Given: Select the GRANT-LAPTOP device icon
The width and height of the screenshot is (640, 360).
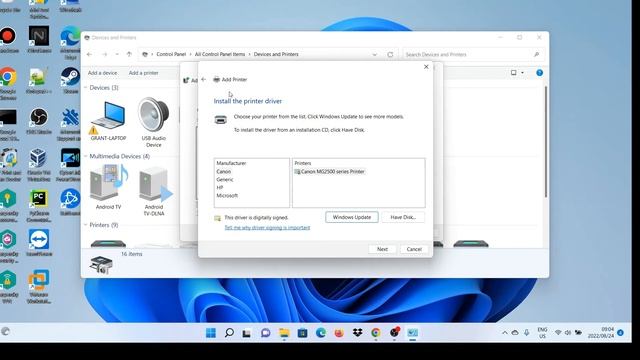Looking at the screenshot, I should pos(108,120).
